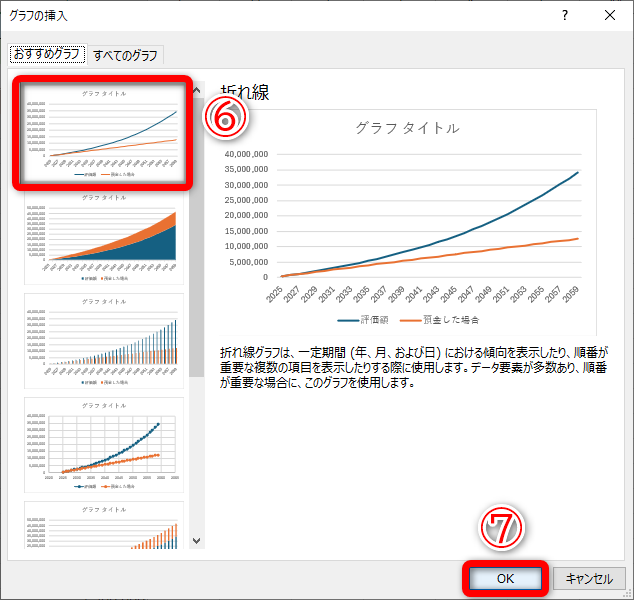Click the scroll down arrow of chart list

point(197,541)
